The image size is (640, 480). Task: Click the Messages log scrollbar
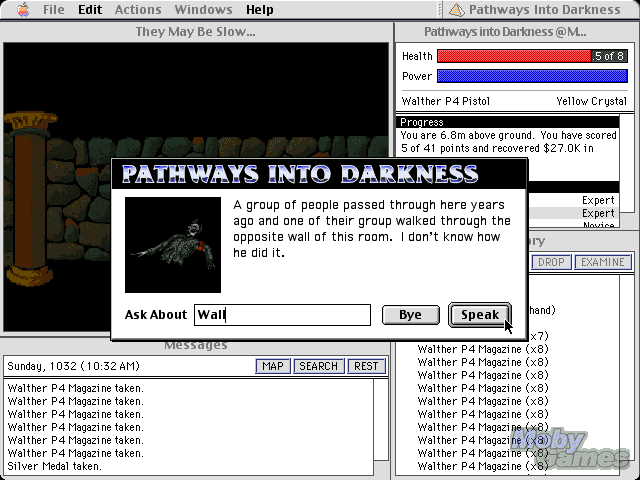(381, 420)
